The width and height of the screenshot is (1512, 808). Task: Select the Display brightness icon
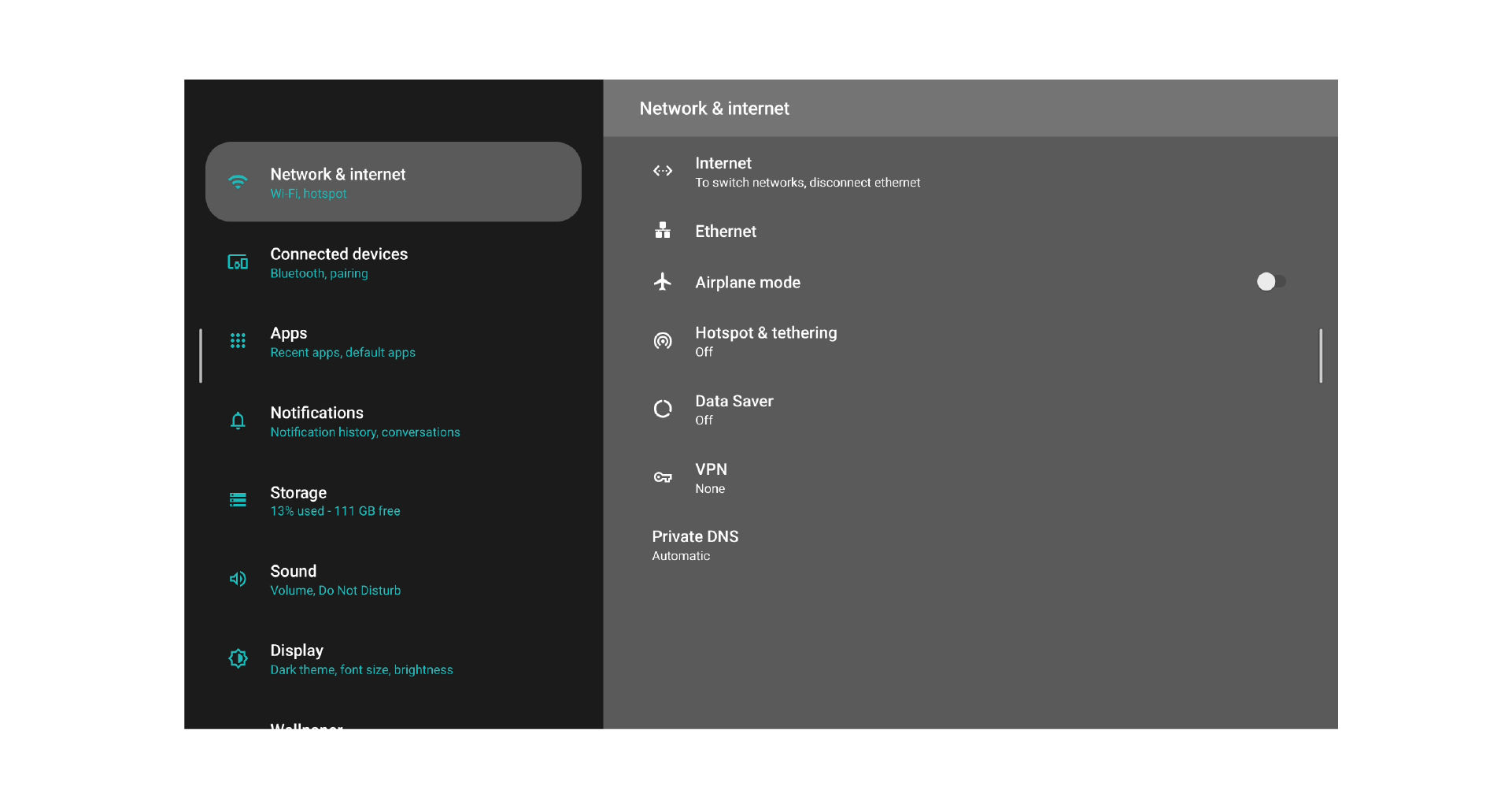[x=238, y=658]
